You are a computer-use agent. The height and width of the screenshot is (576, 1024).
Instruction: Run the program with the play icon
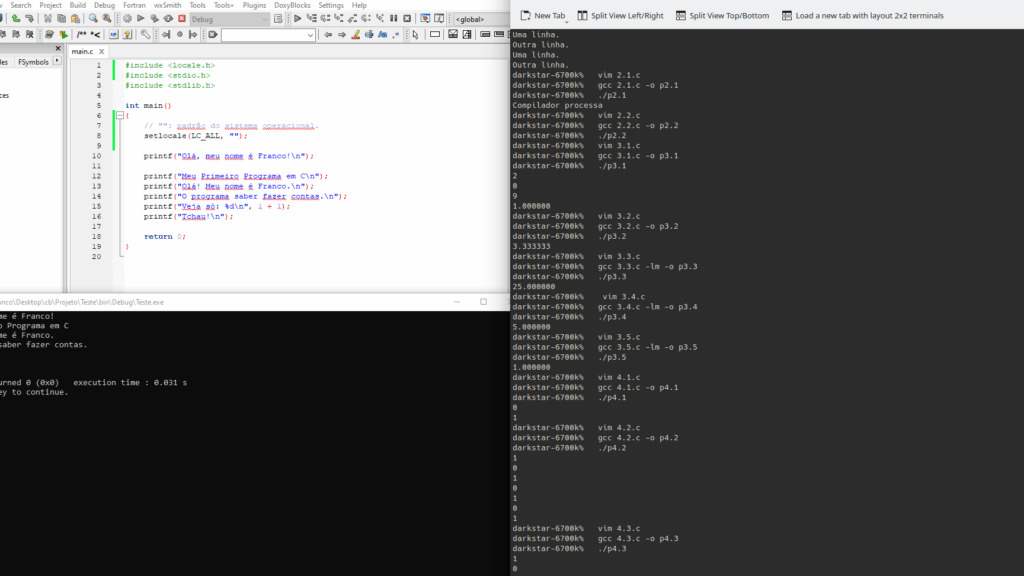point(140,19)
